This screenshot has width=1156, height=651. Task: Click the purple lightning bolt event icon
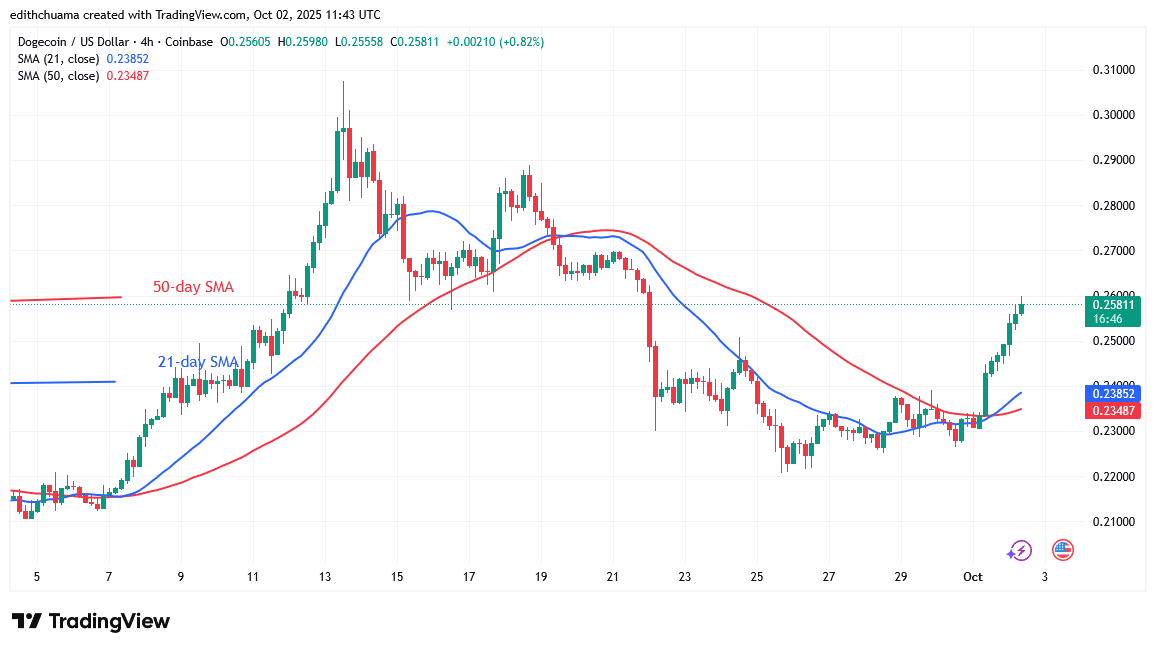point(1019,550)
